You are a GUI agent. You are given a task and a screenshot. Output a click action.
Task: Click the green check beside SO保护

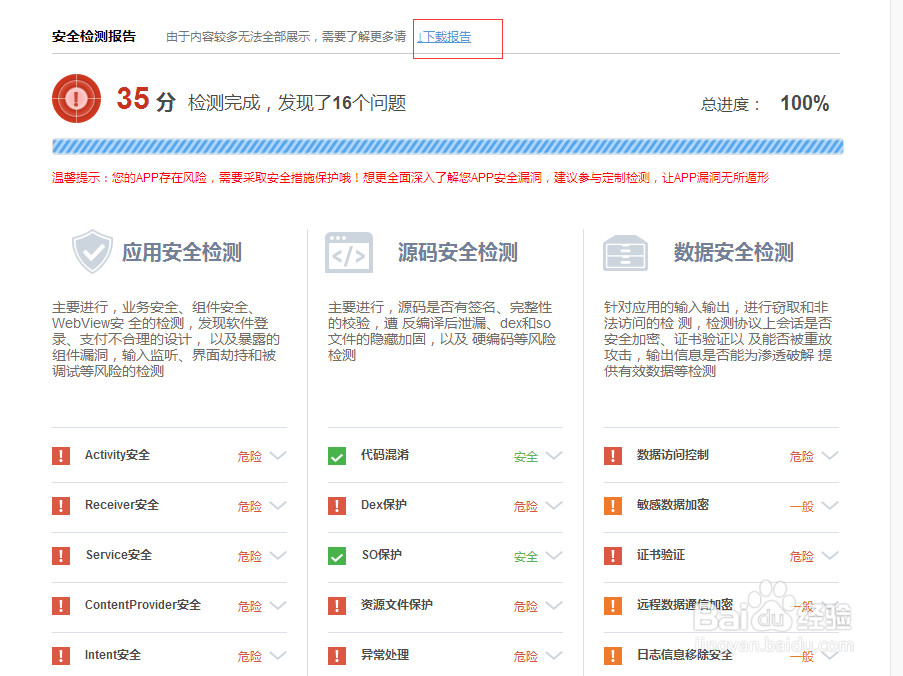[336, 555]
